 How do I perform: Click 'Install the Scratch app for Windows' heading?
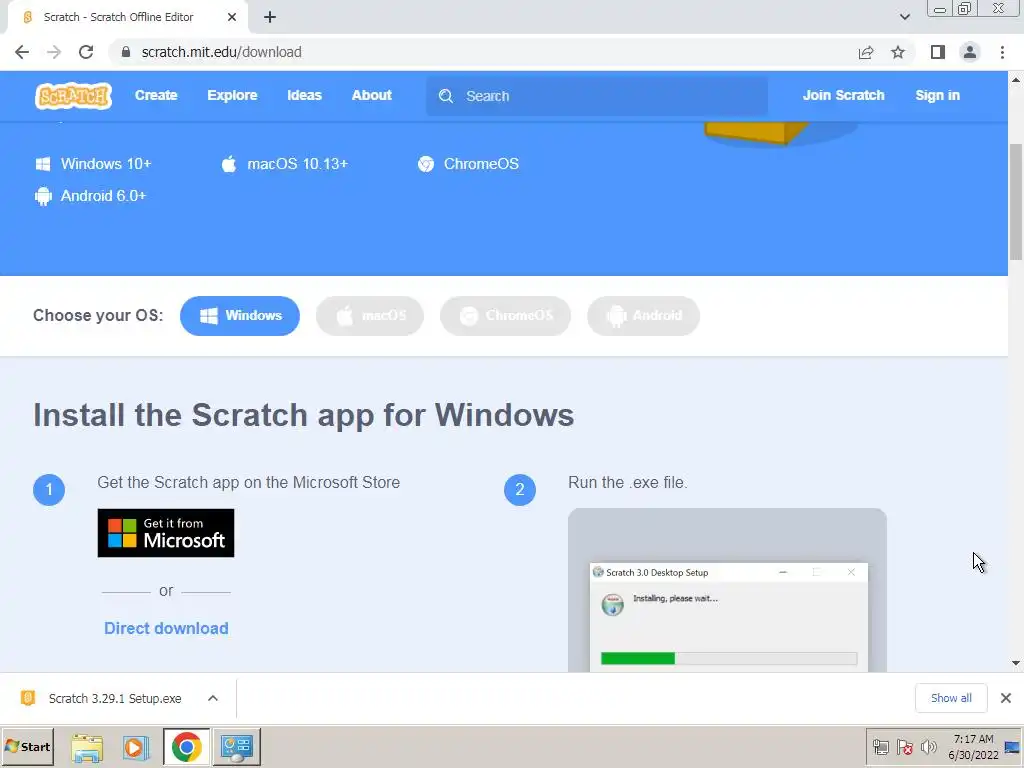click(x=304, y=415)
